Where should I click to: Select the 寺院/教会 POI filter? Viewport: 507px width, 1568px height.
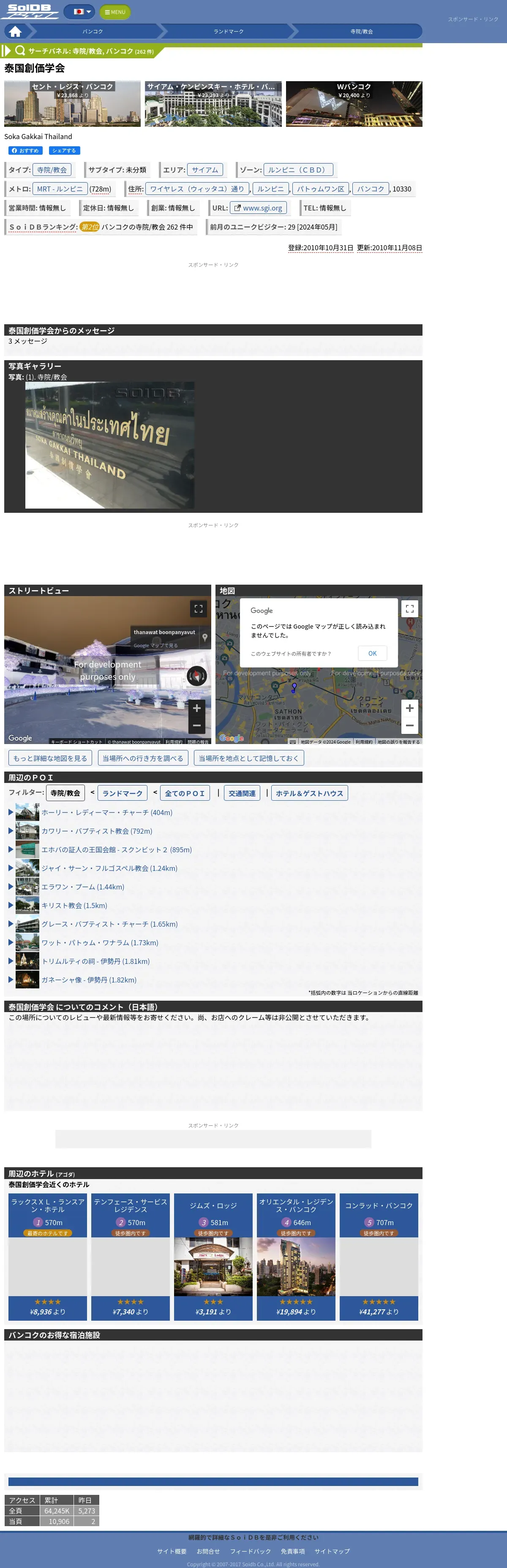[65, 793]
